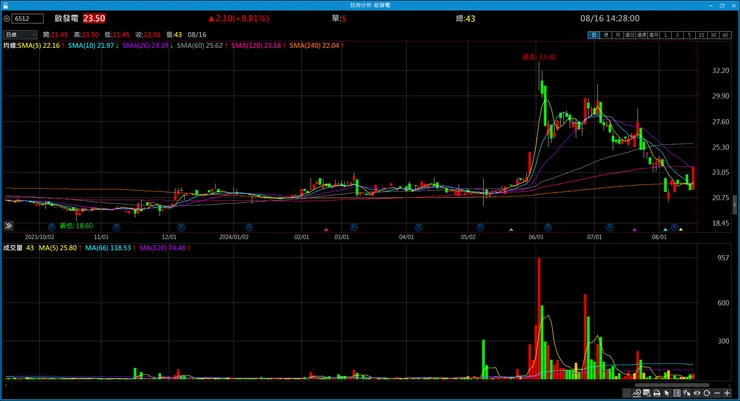This screenshot has height=401, width=740.
Task: Click the SMA(60) 25.62 moving average label
Action: [202, 45]
